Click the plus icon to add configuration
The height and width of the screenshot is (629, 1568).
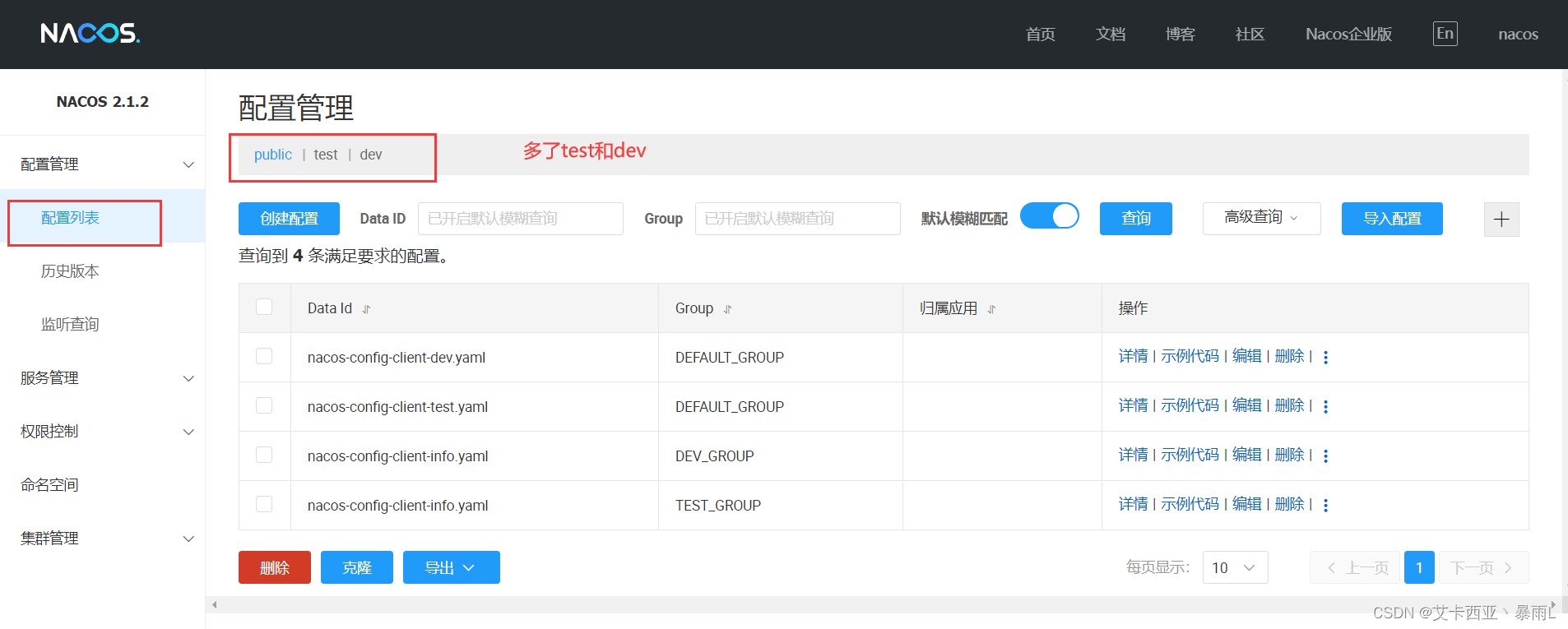pos(1501,220)
